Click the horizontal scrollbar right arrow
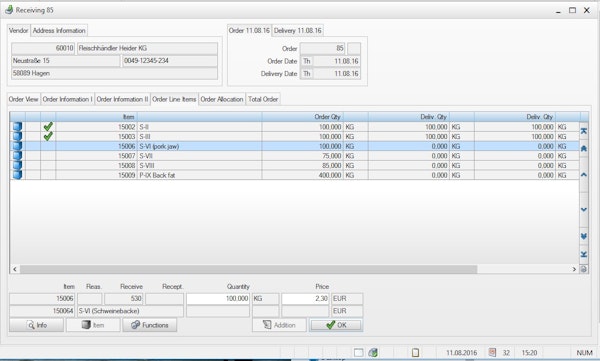The height and width of the screenshot is (361, 600). [574, 269]
